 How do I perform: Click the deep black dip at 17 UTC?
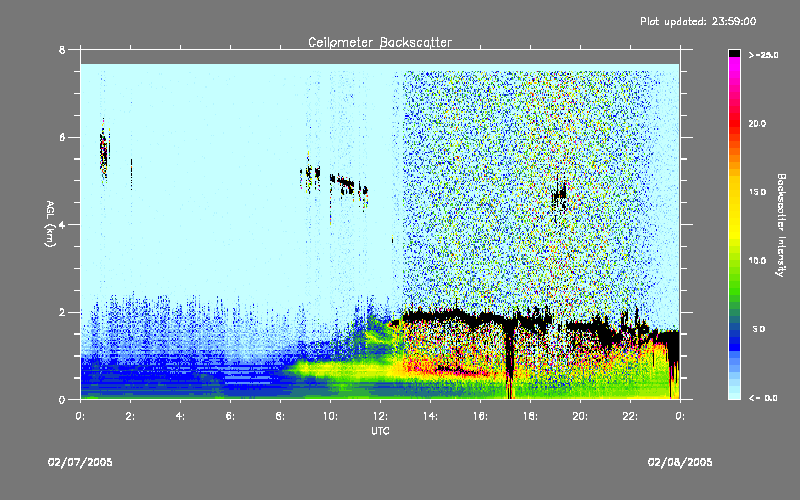509,357
